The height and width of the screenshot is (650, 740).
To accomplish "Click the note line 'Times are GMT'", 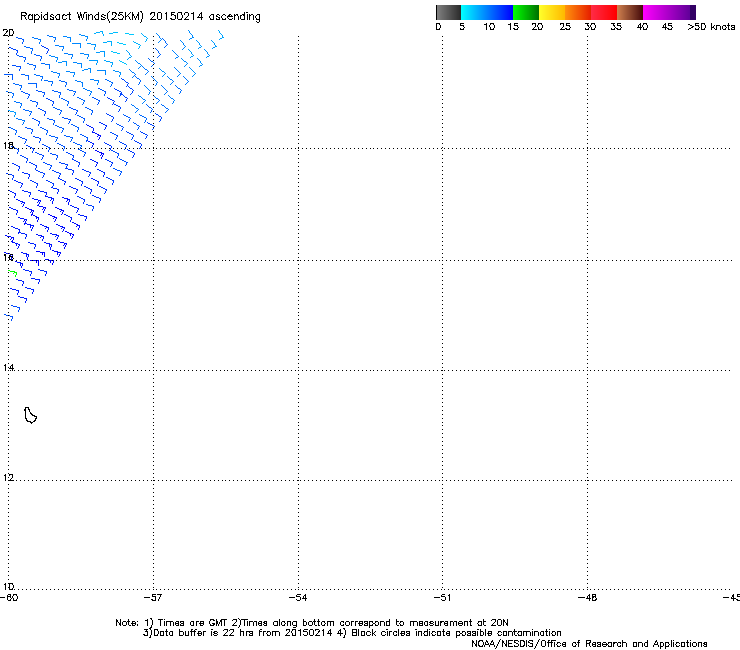I will pos(193,623).
